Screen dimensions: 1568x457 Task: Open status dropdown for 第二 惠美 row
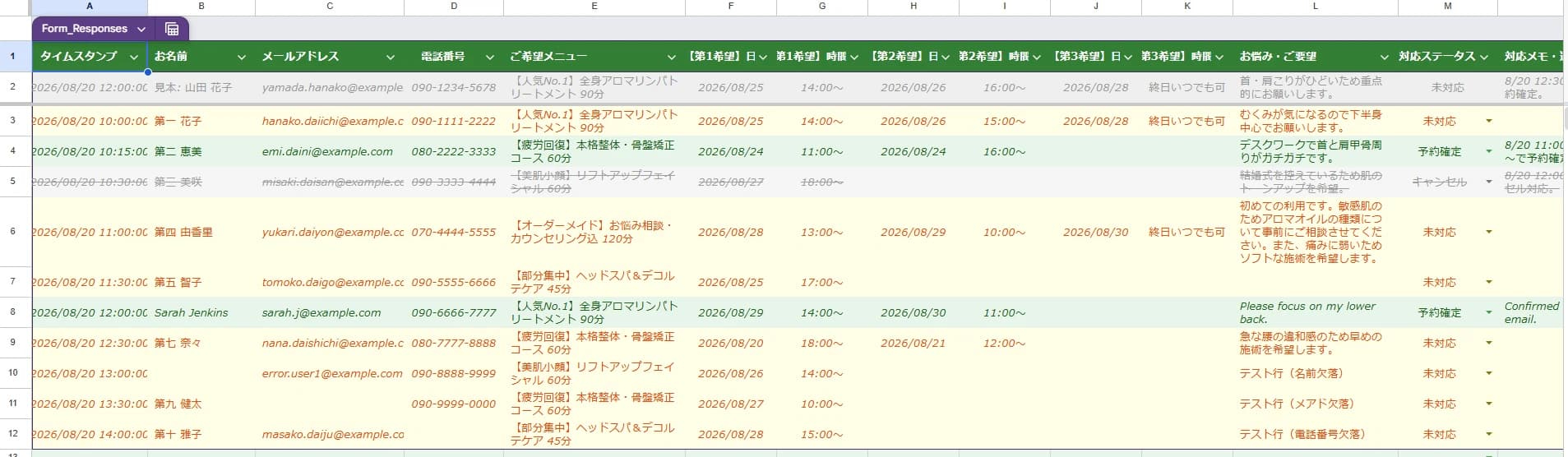coord(1488,151)
